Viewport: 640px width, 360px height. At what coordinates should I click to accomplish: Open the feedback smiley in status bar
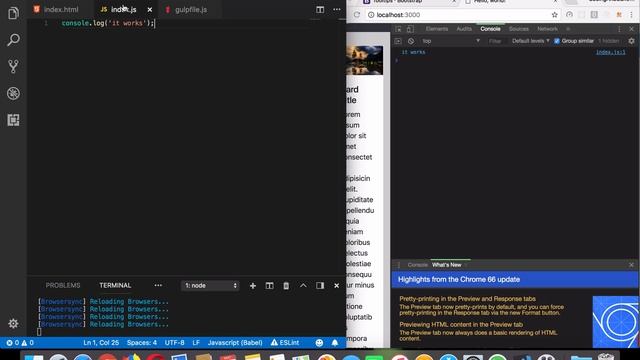pos(319,343)
